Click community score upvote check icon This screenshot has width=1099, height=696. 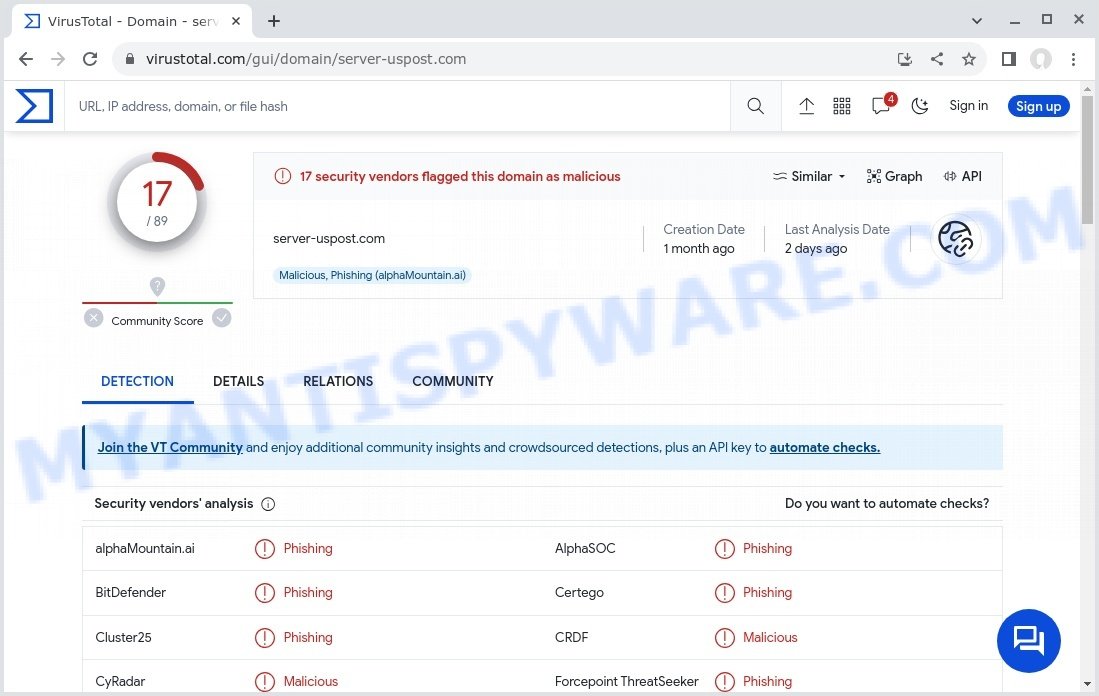pyautogui.click(x=221, y=318)
